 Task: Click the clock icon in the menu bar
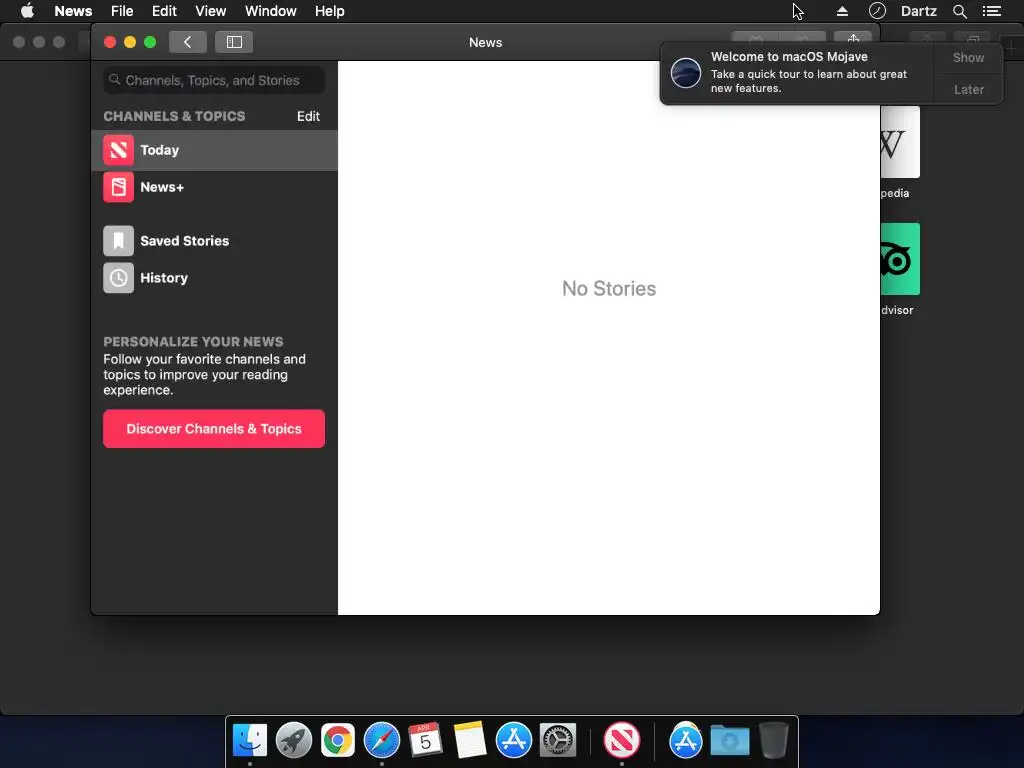point(877,10)
